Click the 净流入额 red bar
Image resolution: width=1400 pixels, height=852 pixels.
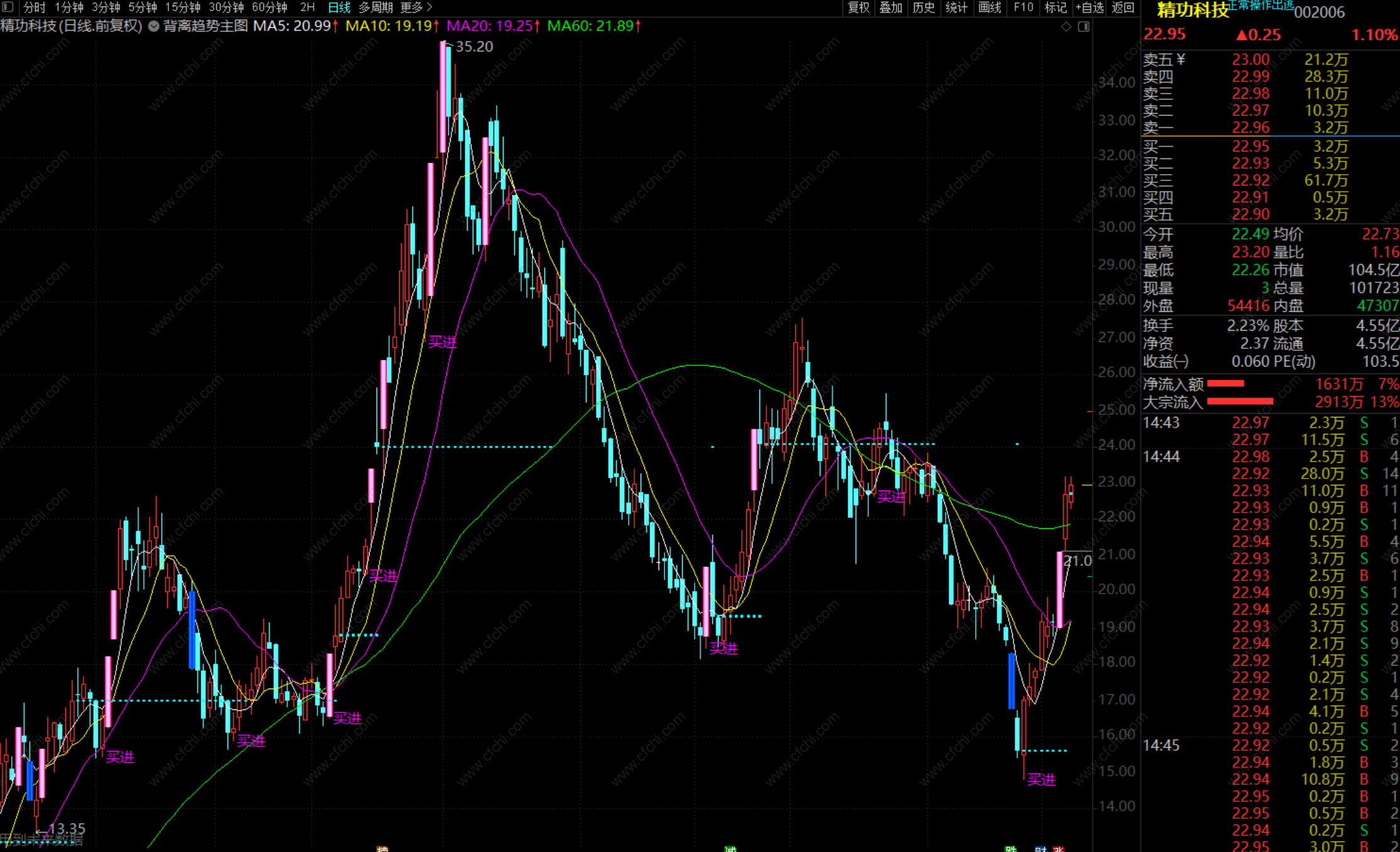[1225, 384]
